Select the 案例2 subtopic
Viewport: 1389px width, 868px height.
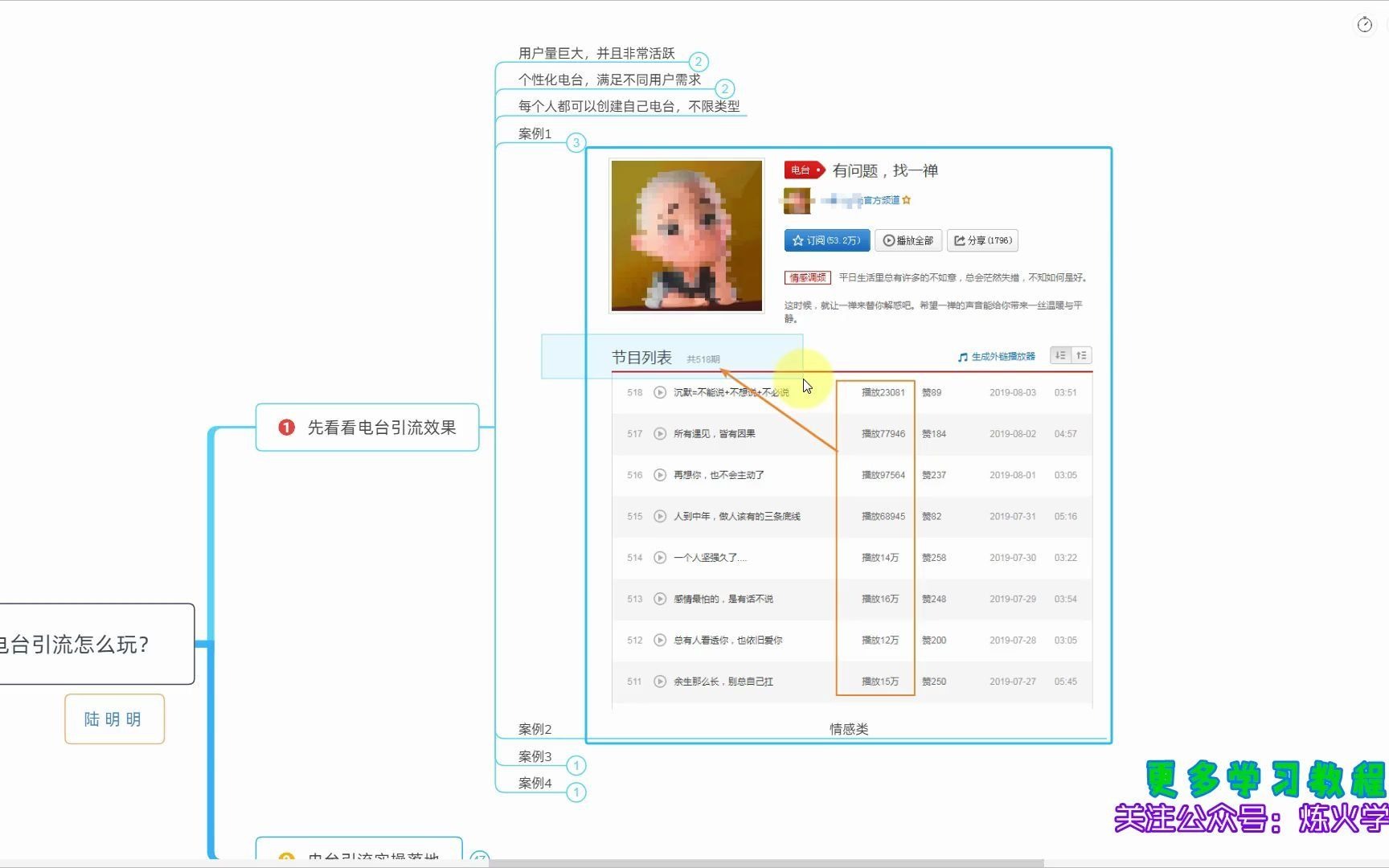click(x=535, y=729)
